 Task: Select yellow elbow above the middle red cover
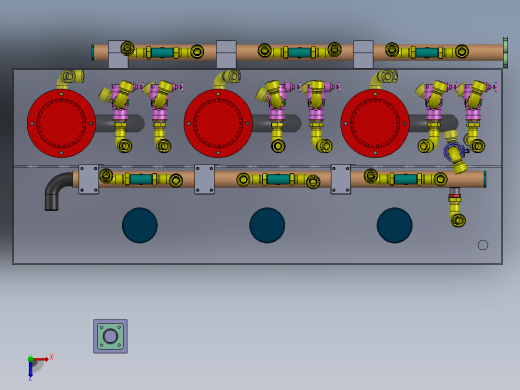click(227, 79)
